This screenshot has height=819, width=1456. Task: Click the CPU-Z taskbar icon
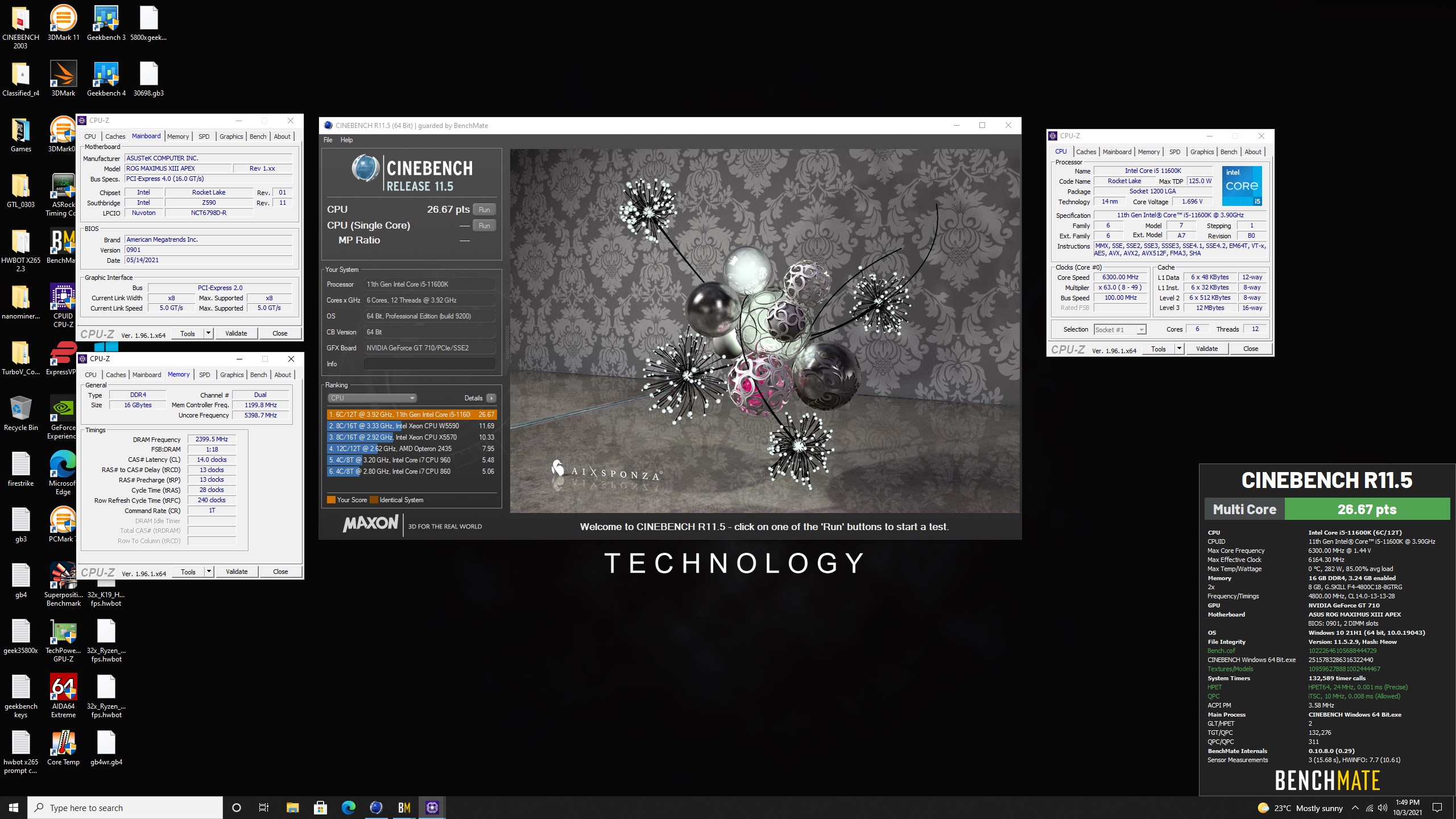432,807
